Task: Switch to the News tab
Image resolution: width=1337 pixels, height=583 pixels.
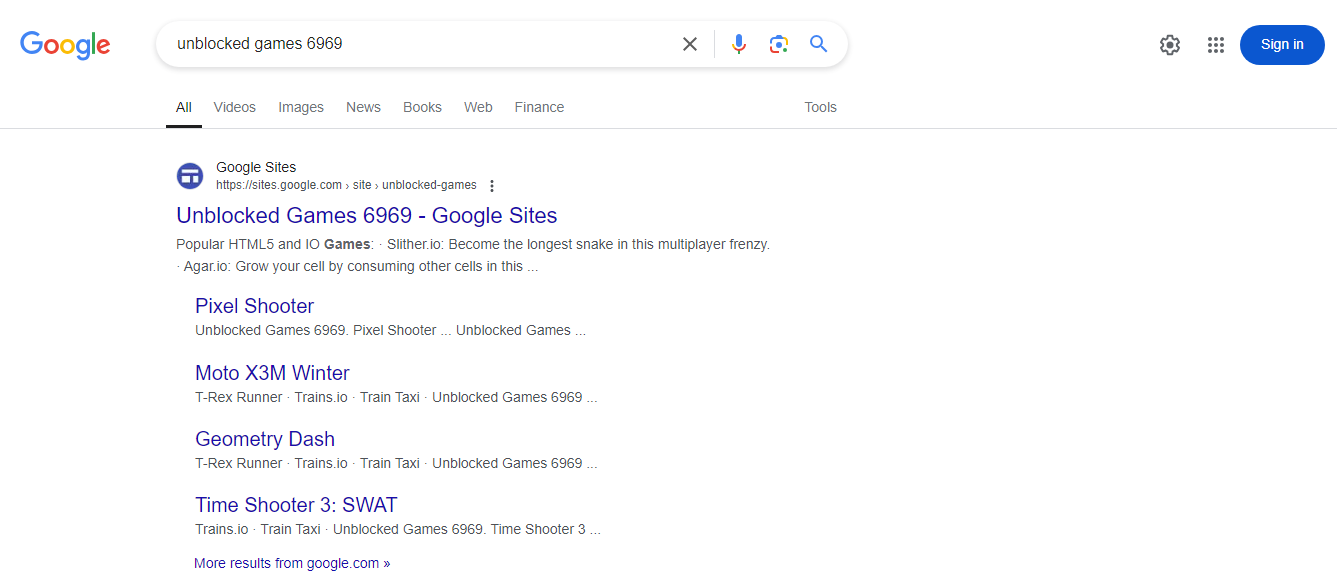Action: click(363, 107)
